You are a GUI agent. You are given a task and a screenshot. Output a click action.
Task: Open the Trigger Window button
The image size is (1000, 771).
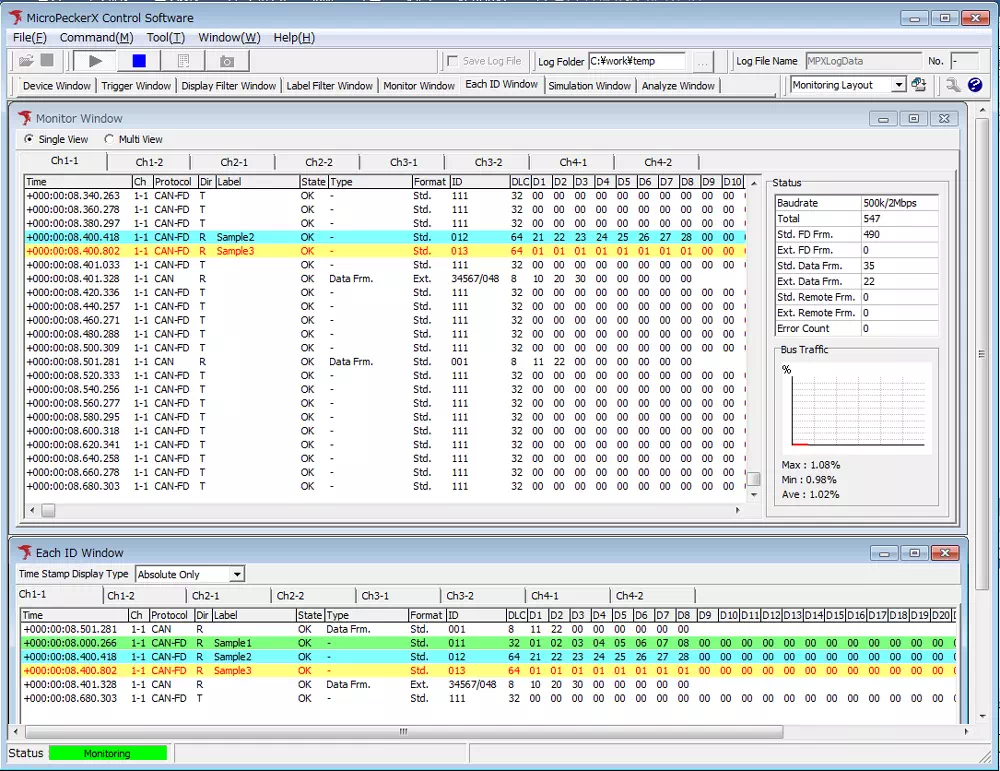pyautogui.click(x=136, y=86)
